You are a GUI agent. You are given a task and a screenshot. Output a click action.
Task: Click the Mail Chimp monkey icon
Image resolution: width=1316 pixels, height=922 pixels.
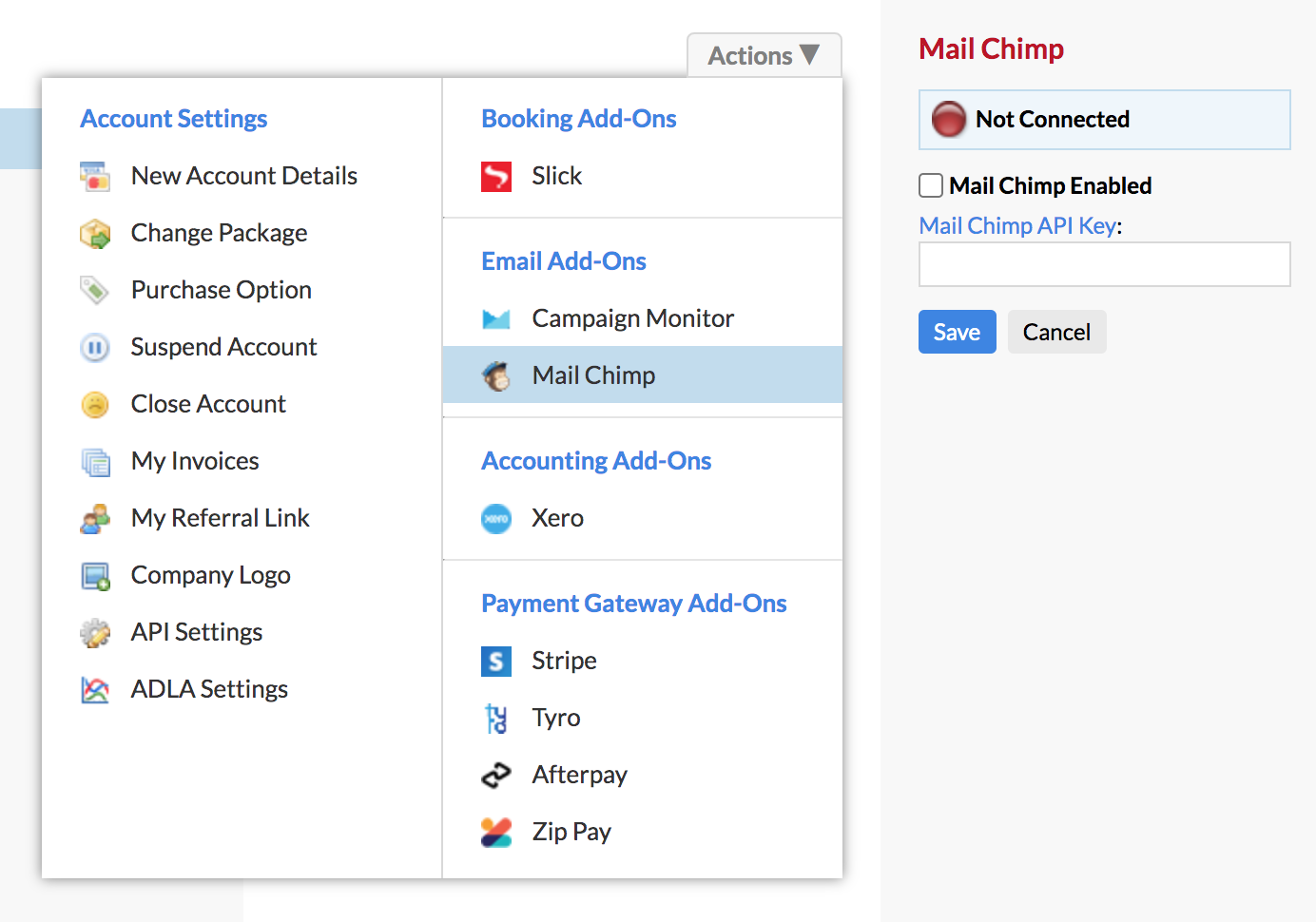coord(496,375)
